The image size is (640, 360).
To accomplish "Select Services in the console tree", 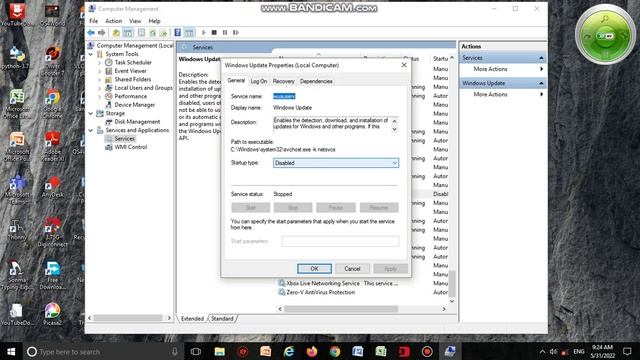I will (124, 139).
